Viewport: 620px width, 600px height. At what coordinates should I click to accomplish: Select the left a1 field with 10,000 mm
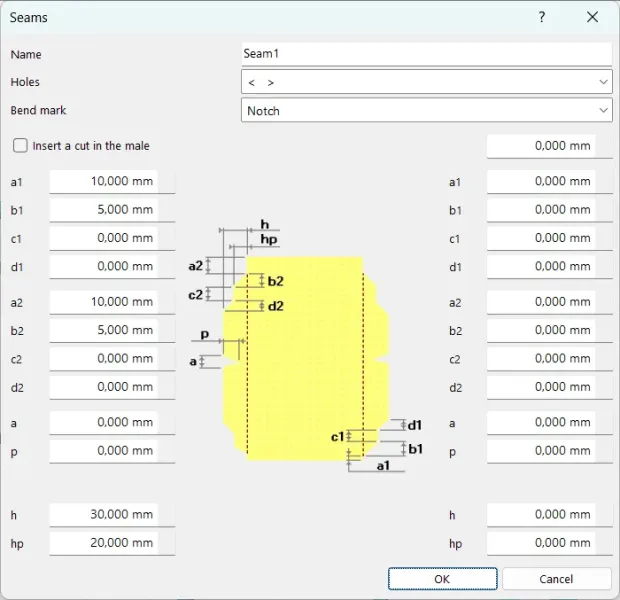112,182
